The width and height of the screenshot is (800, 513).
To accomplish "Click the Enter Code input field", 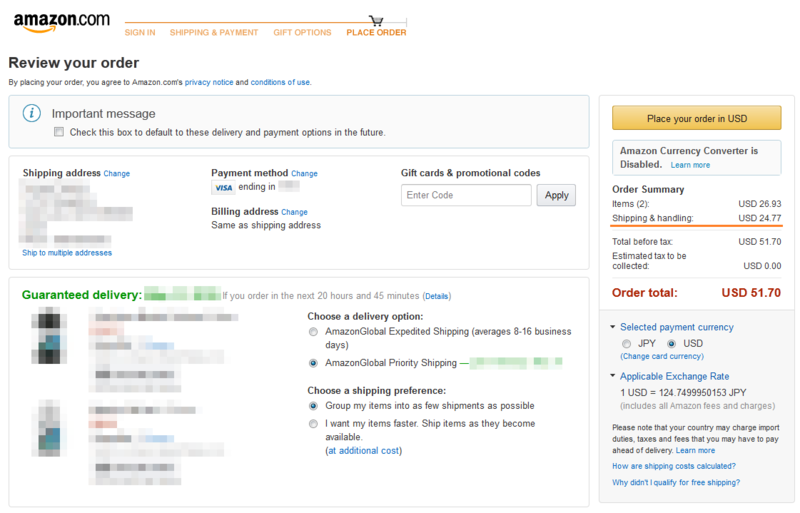I will [466, 195].
